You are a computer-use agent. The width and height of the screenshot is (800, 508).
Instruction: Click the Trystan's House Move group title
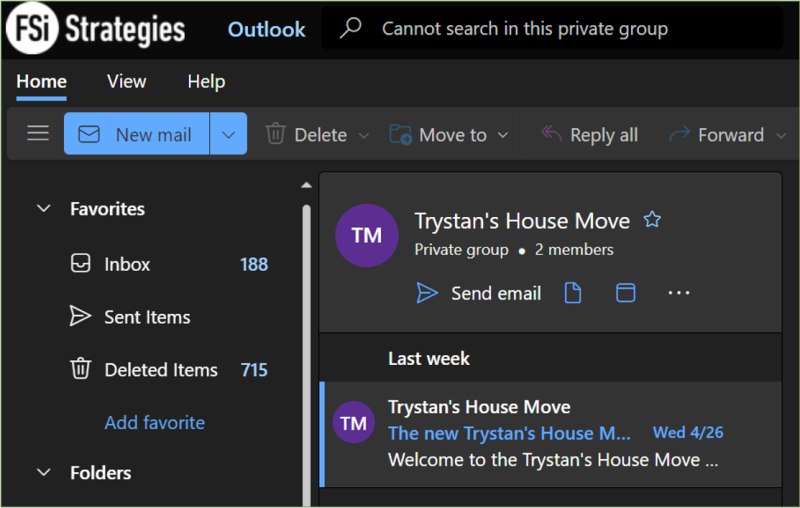(522, 221)
